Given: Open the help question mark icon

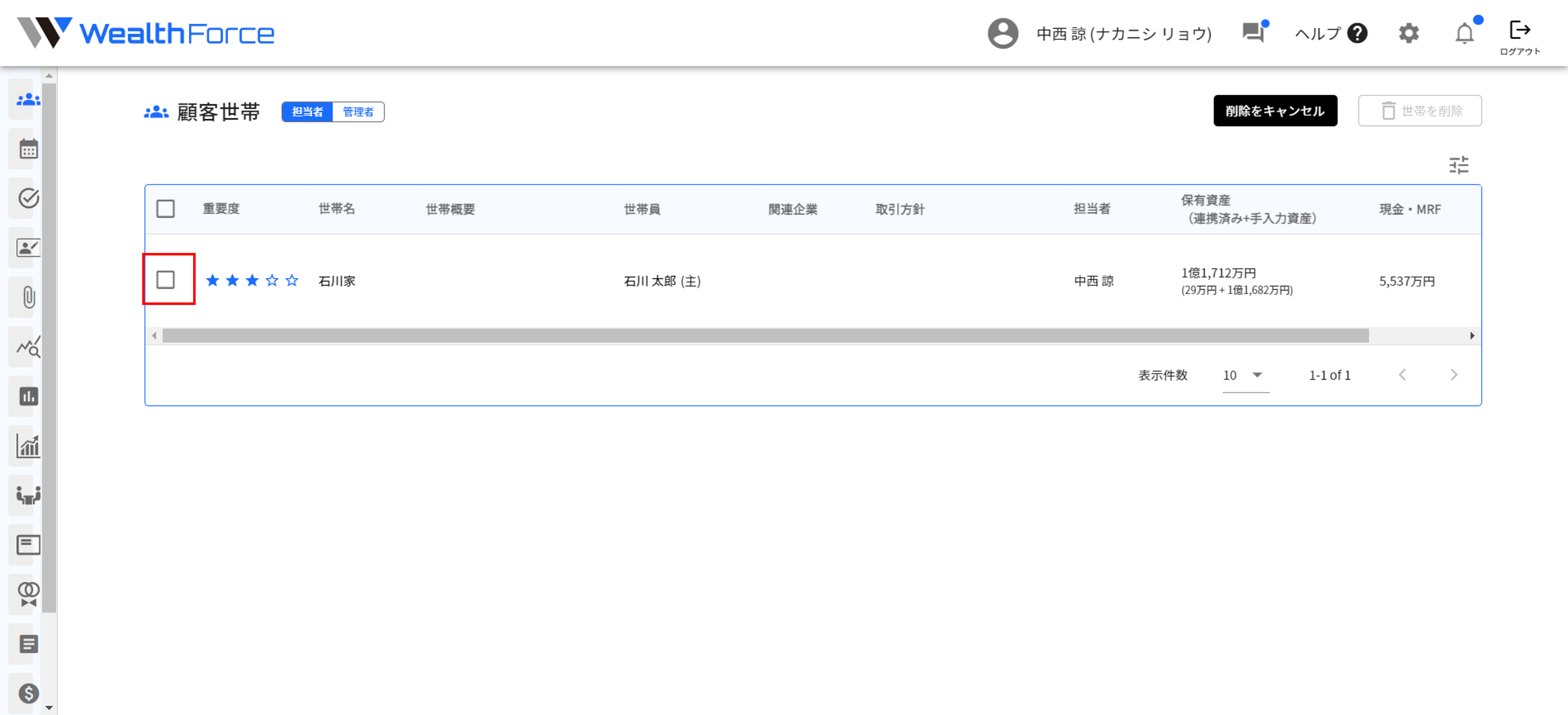Looking at the screenshot, I should [1357, 33].
